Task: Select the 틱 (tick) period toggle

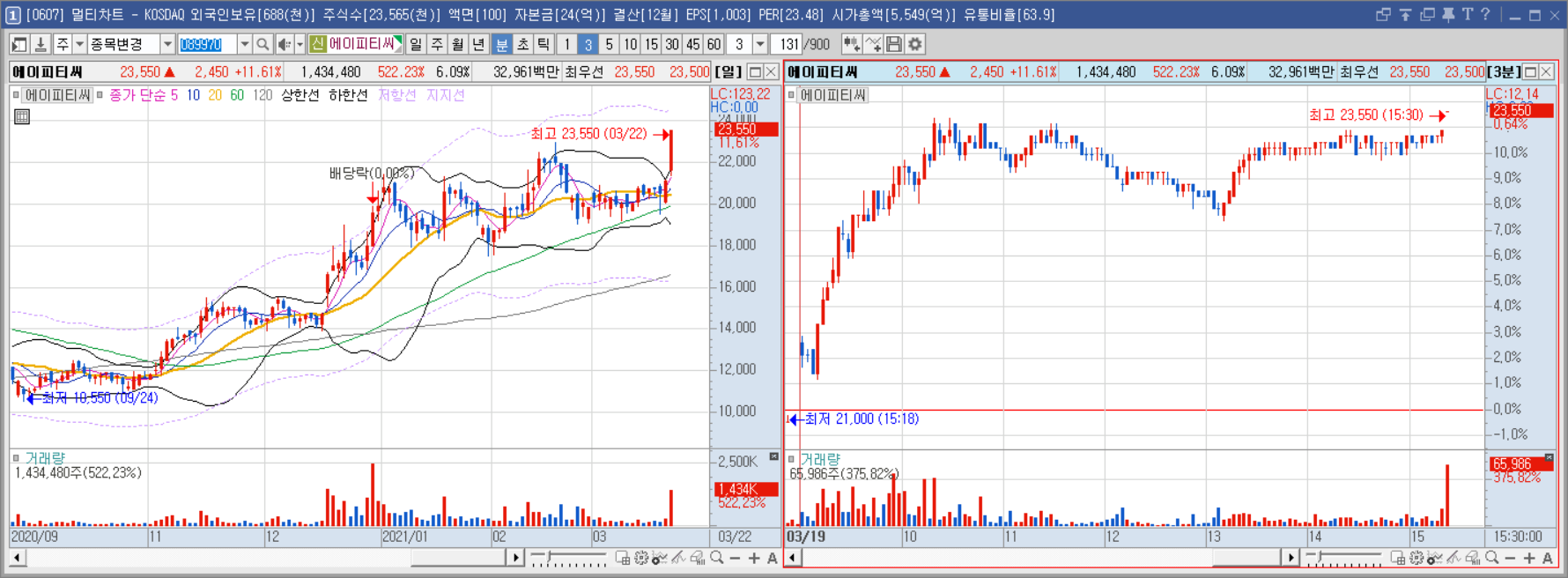Action: 544,44
